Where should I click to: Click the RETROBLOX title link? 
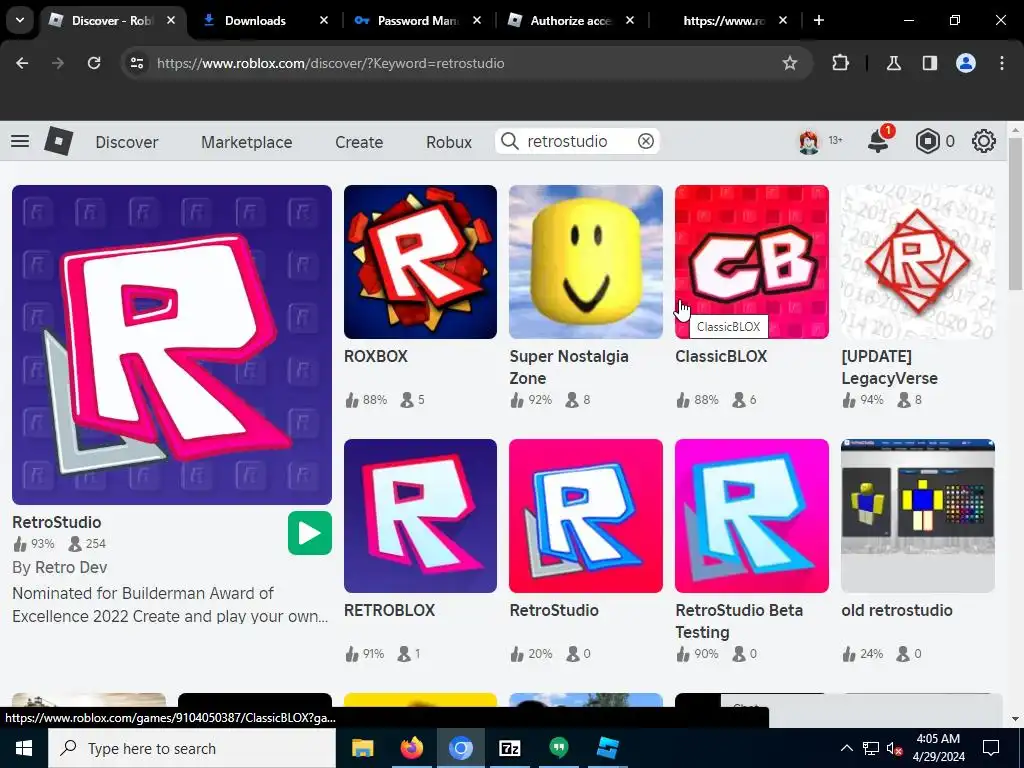(389, 611)
